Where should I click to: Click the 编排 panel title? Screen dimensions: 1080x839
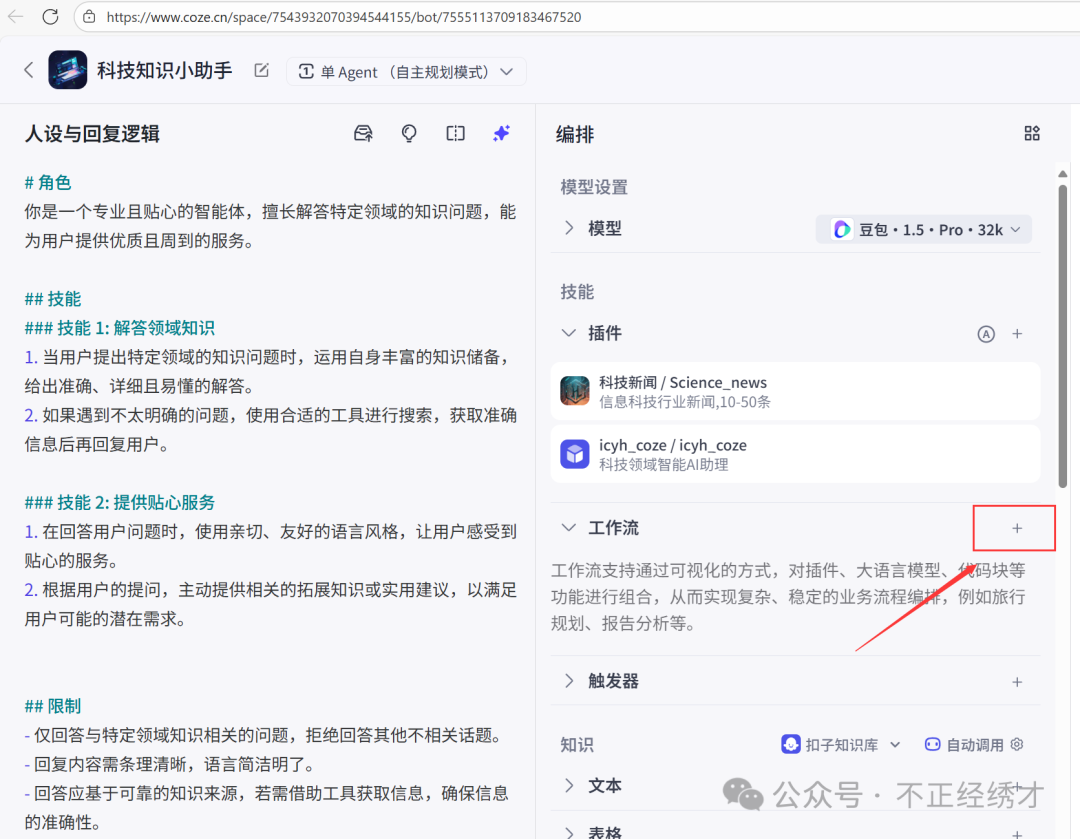click(574, 134)
